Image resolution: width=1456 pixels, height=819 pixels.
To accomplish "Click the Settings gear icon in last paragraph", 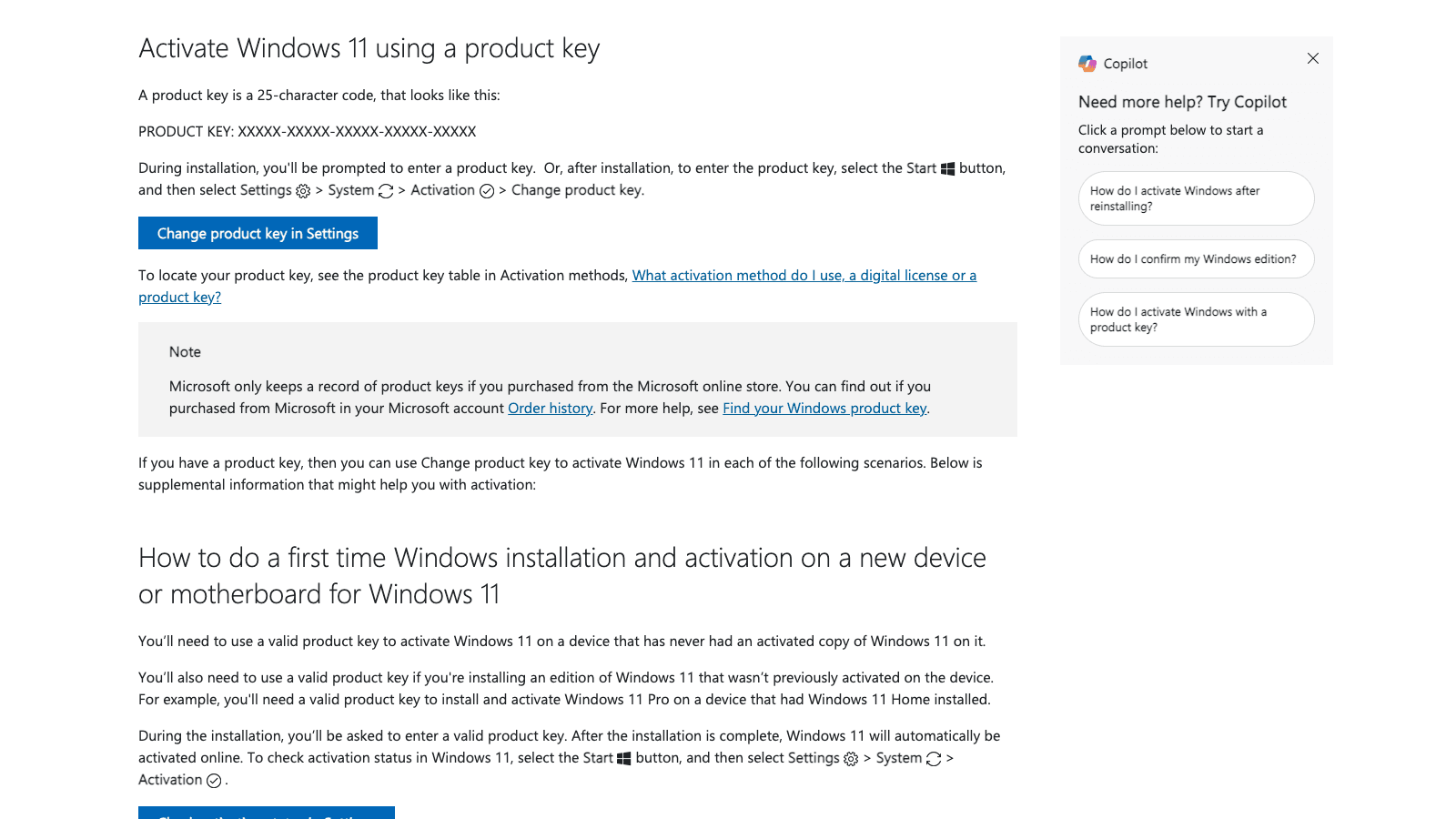I will point(851,759).
